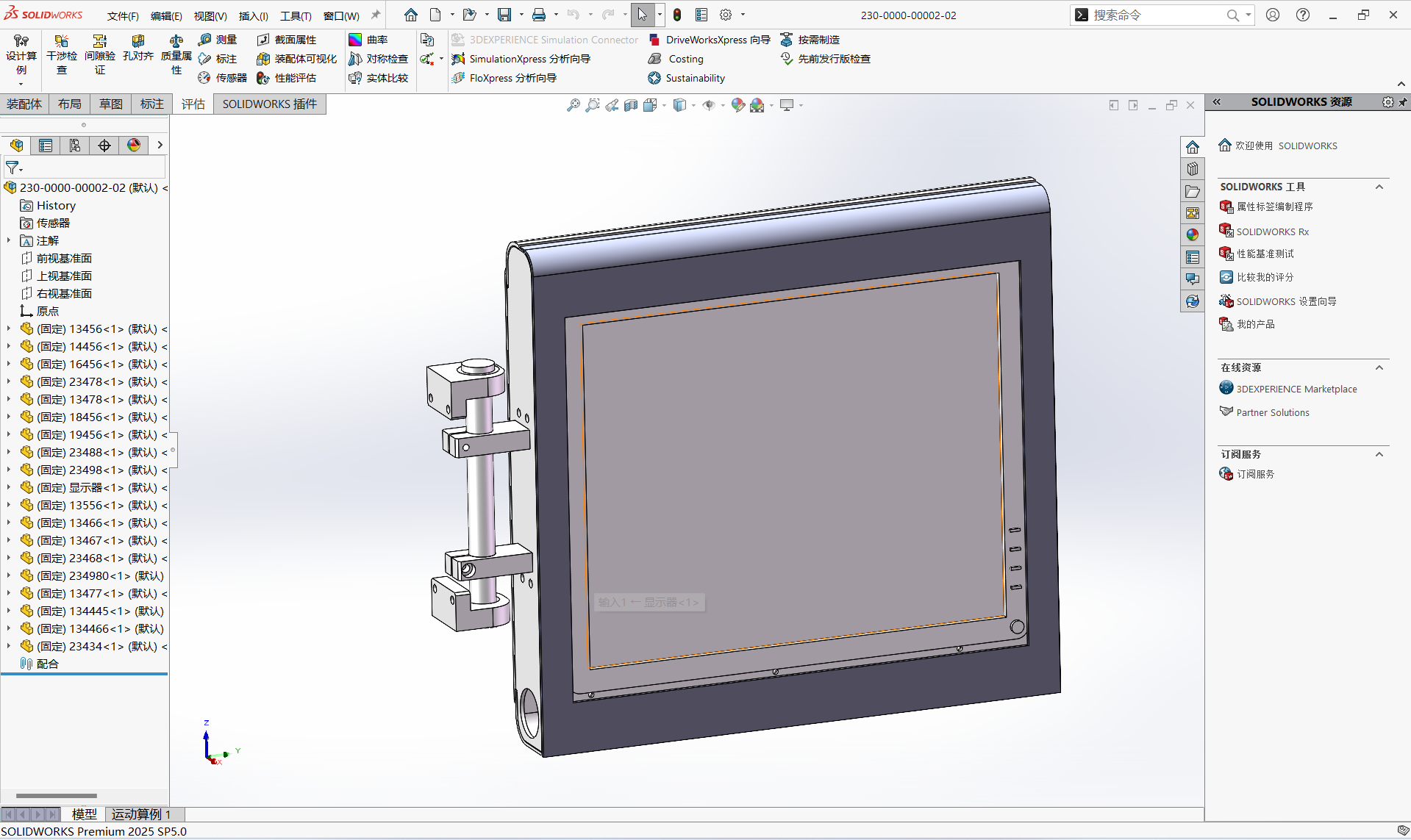Switch to the SOLIDWORKS 插件 tab
This screenshot has width=1411, height=840.
(270, 104)
